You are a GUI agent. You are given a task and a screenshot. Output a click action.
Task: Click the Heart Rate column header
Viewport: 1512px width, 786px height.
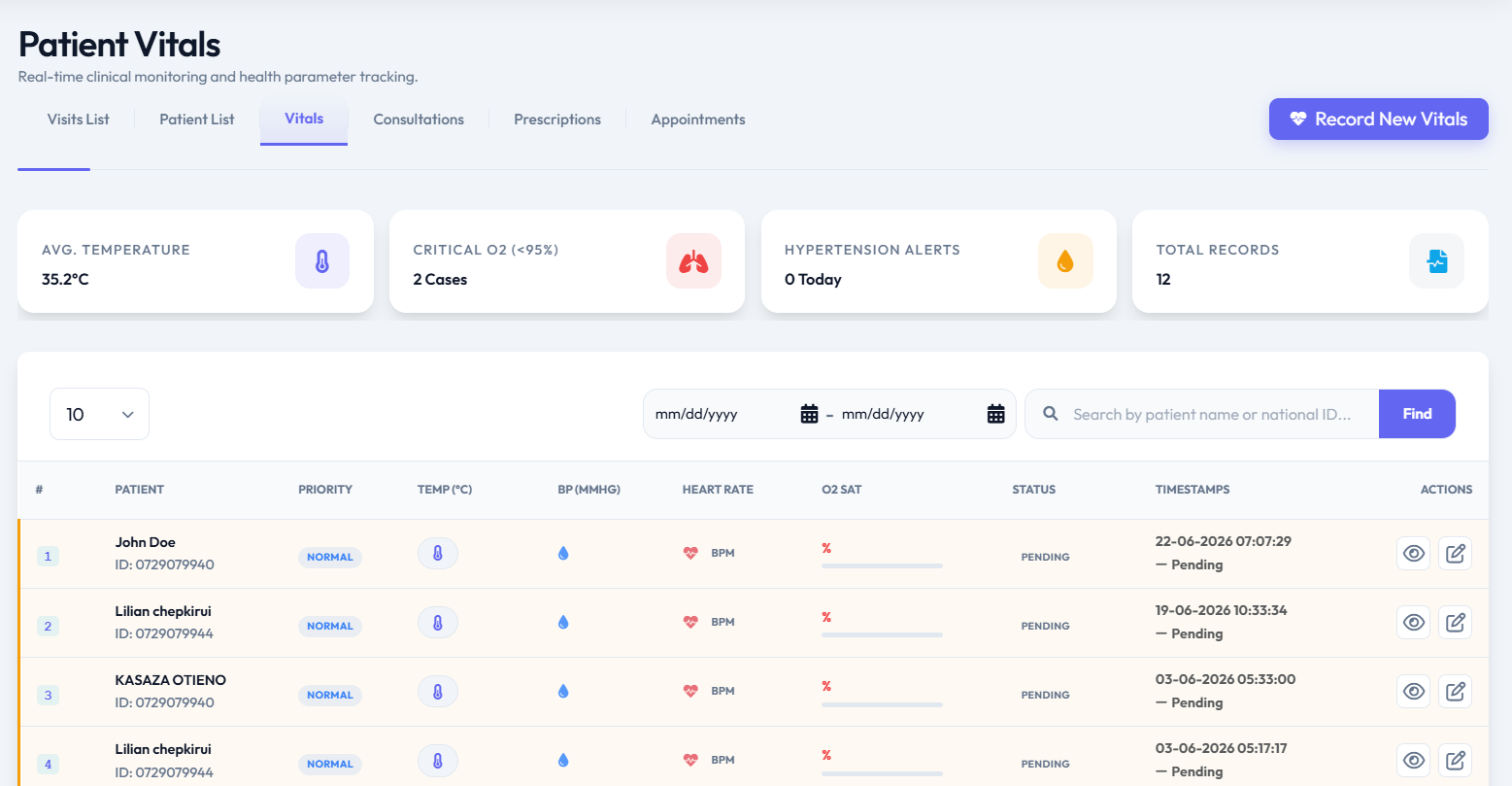(718, 490)
